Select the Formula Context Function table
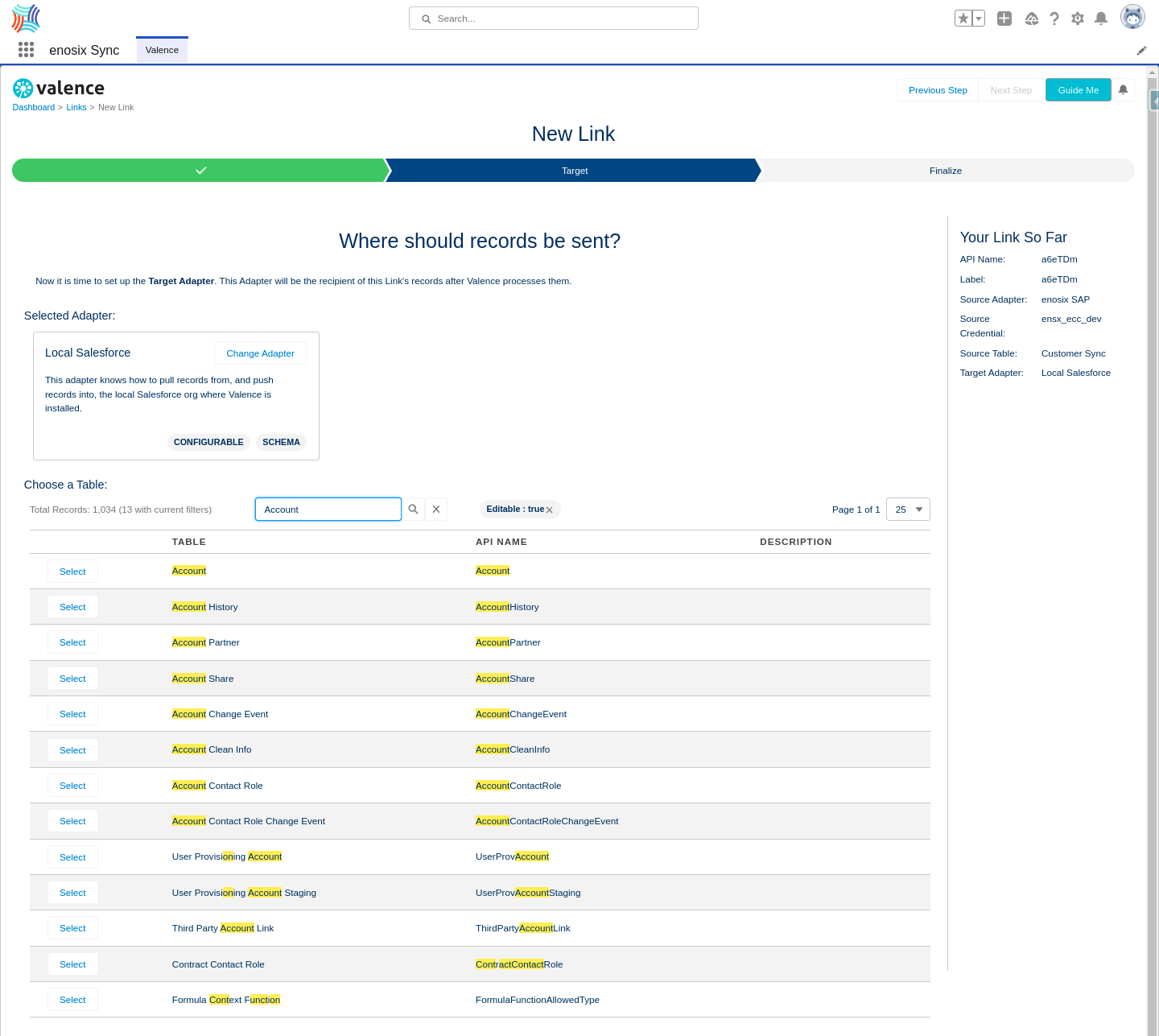Image resolution: width=1159 pixels, height=1036 pixels. pyautogui.click(x=72, y=1000)
